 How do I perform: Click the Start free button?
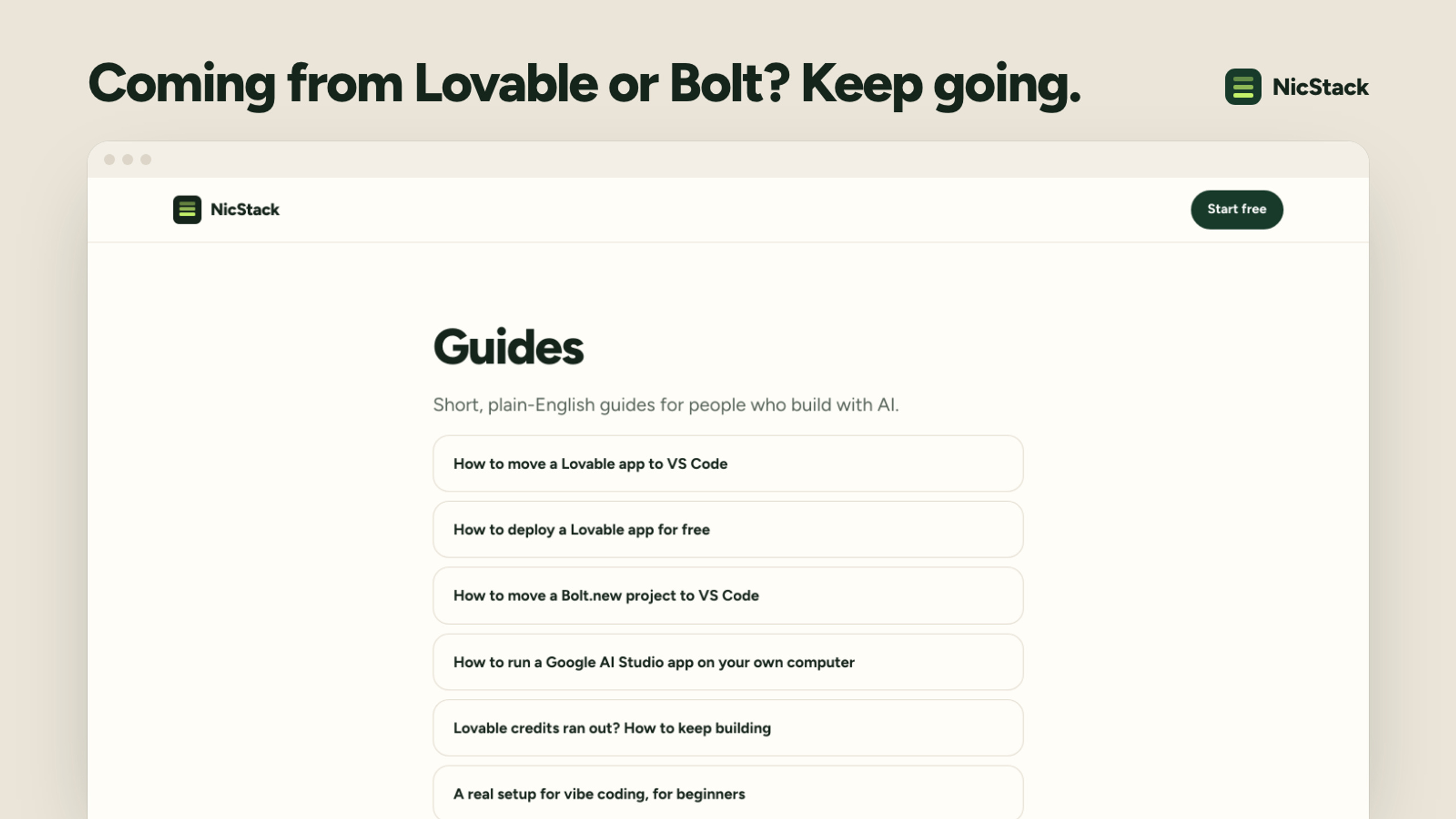coord(1237,210)
